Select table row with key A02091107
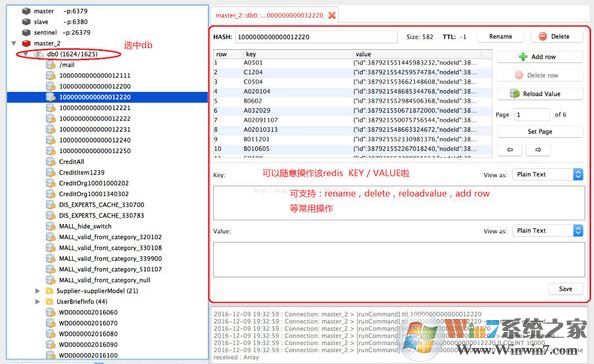Screen dimensions: 594x364 [x=353, y=120]
